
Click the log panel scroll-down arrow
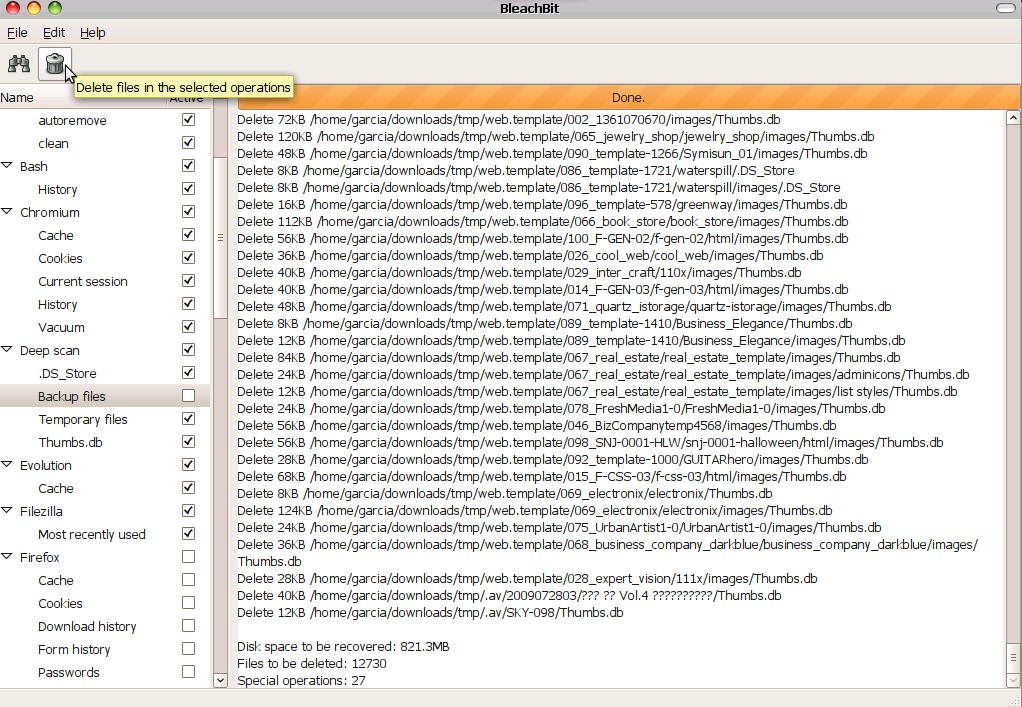point(1013,680)
